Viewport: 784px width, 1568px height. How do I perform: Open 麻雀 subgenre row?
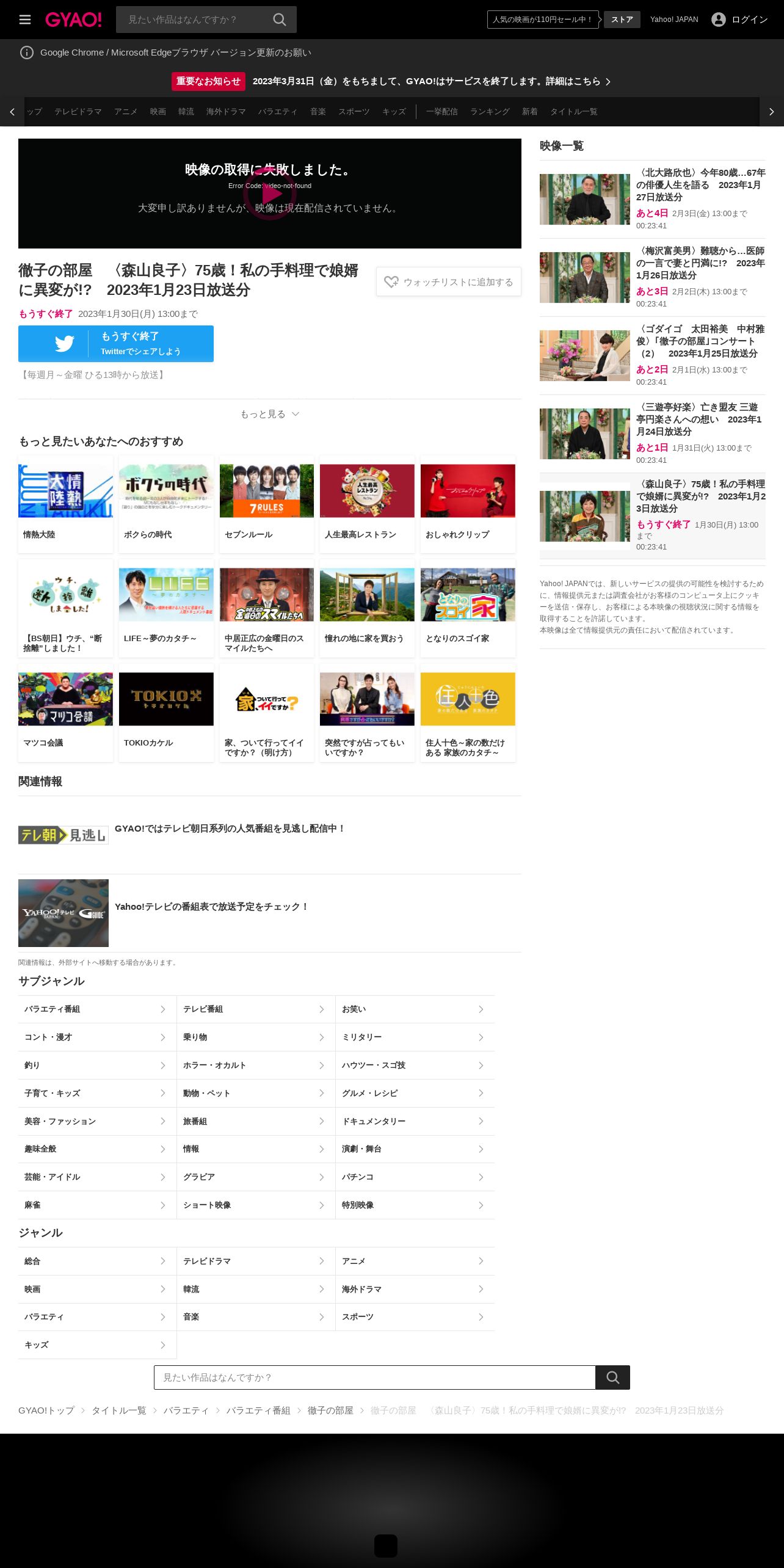(97, 1205)
